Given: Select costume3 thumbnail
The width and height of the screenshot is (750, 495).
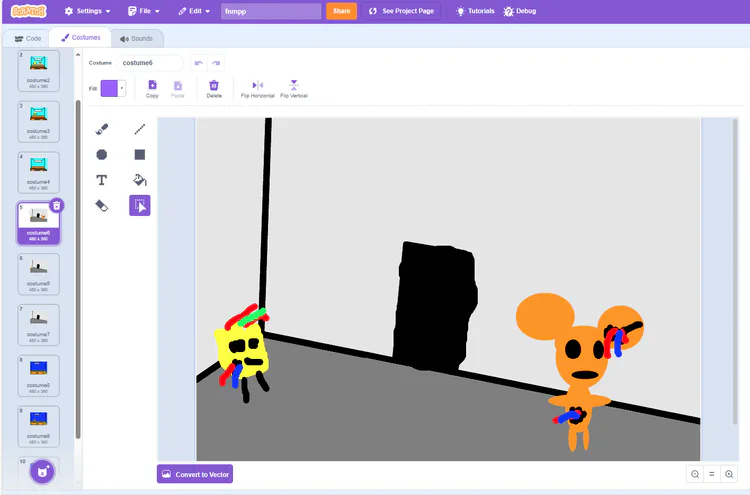Looking at the screenshot, I should click(38, 121).
